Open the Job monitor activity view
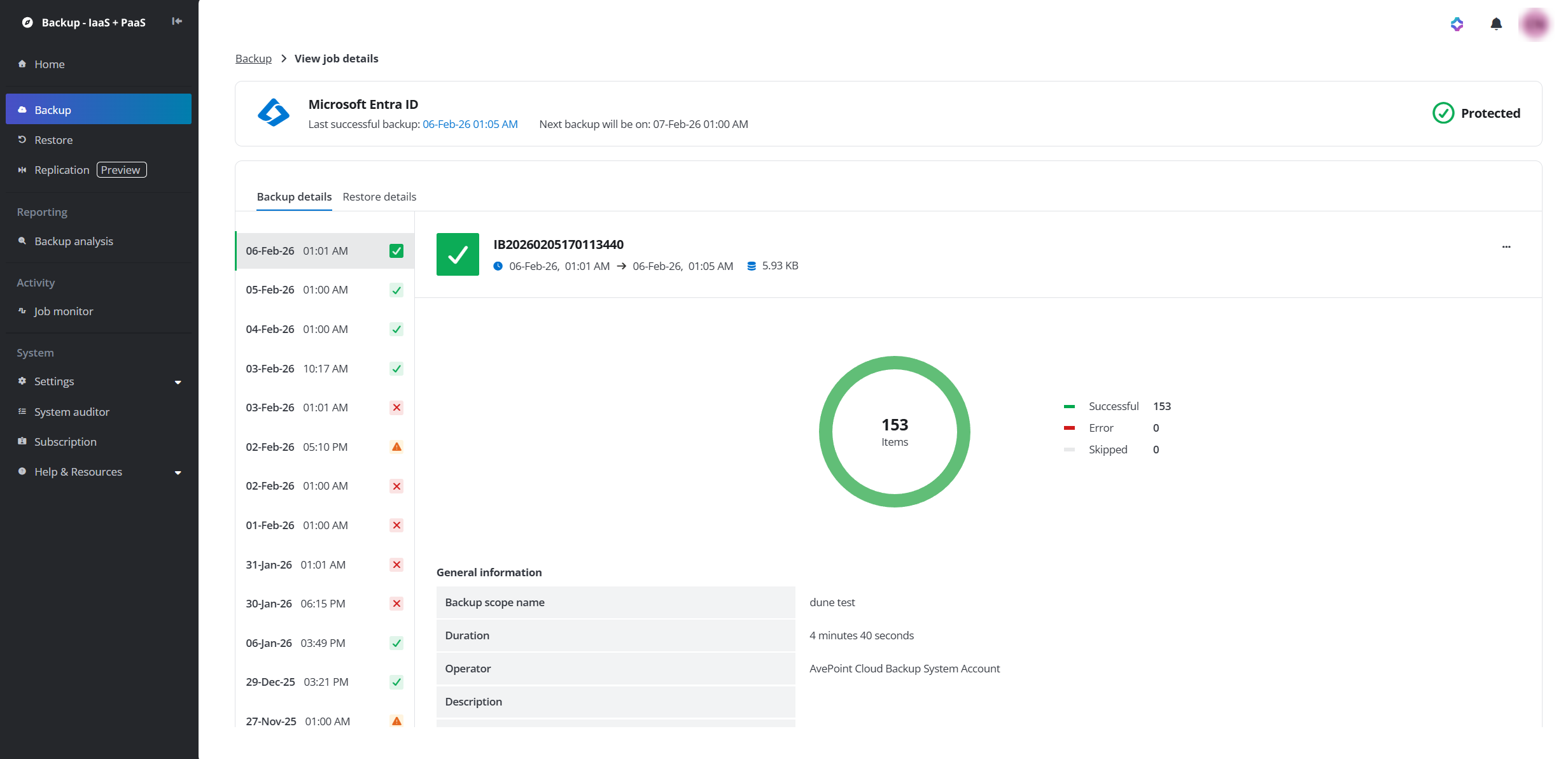This screenshot has width=1568, height=759. pyautogui.click(x=64, y=311)
